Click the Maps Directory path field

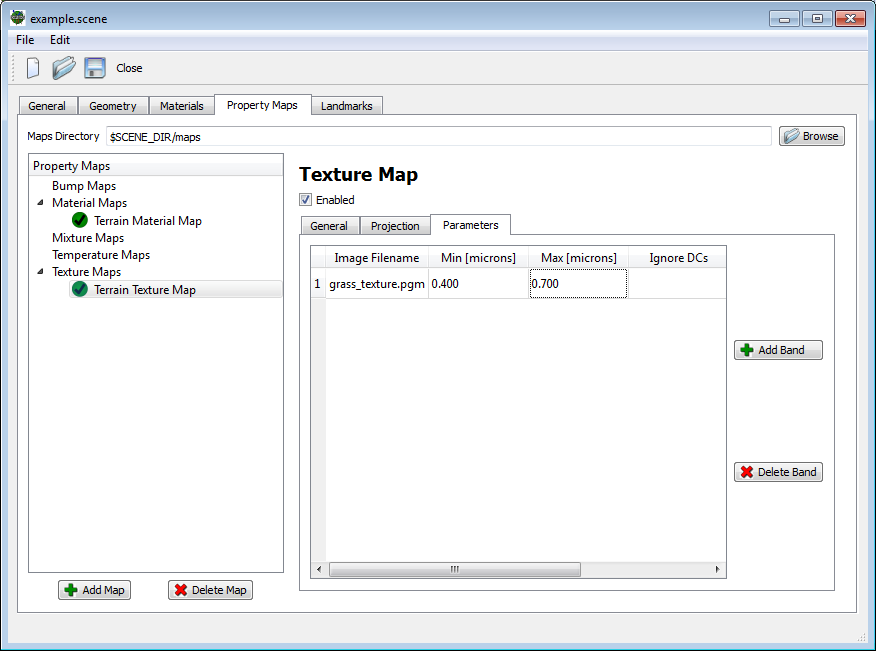coord(438,136)
